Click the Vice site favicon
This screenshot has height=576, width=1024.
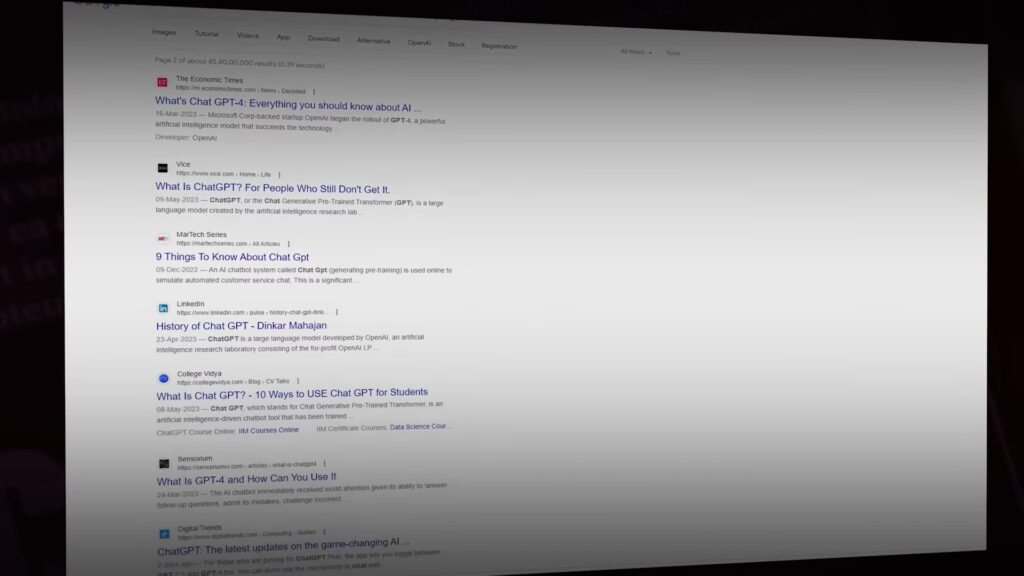tap(162, 168)
